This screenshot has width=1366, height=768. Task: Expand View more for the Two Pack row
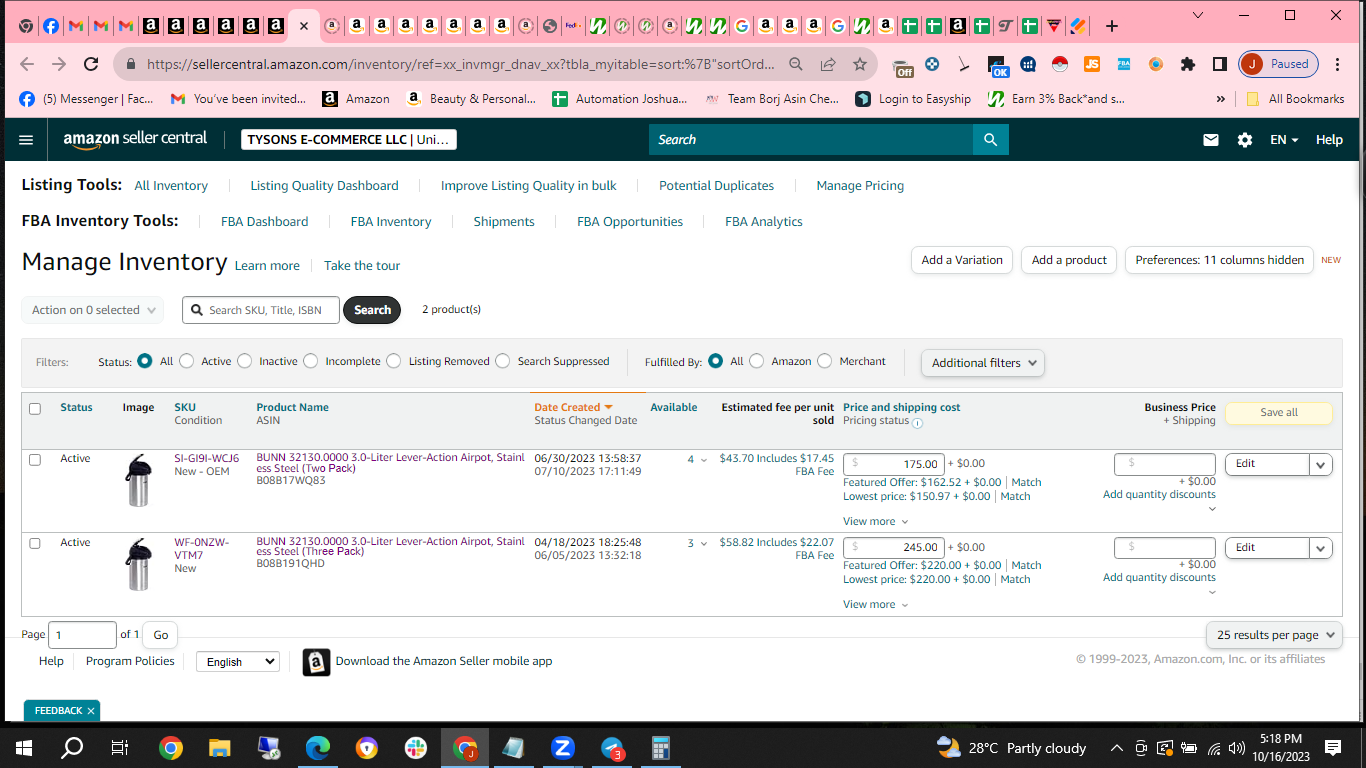[x=876, y=521]
